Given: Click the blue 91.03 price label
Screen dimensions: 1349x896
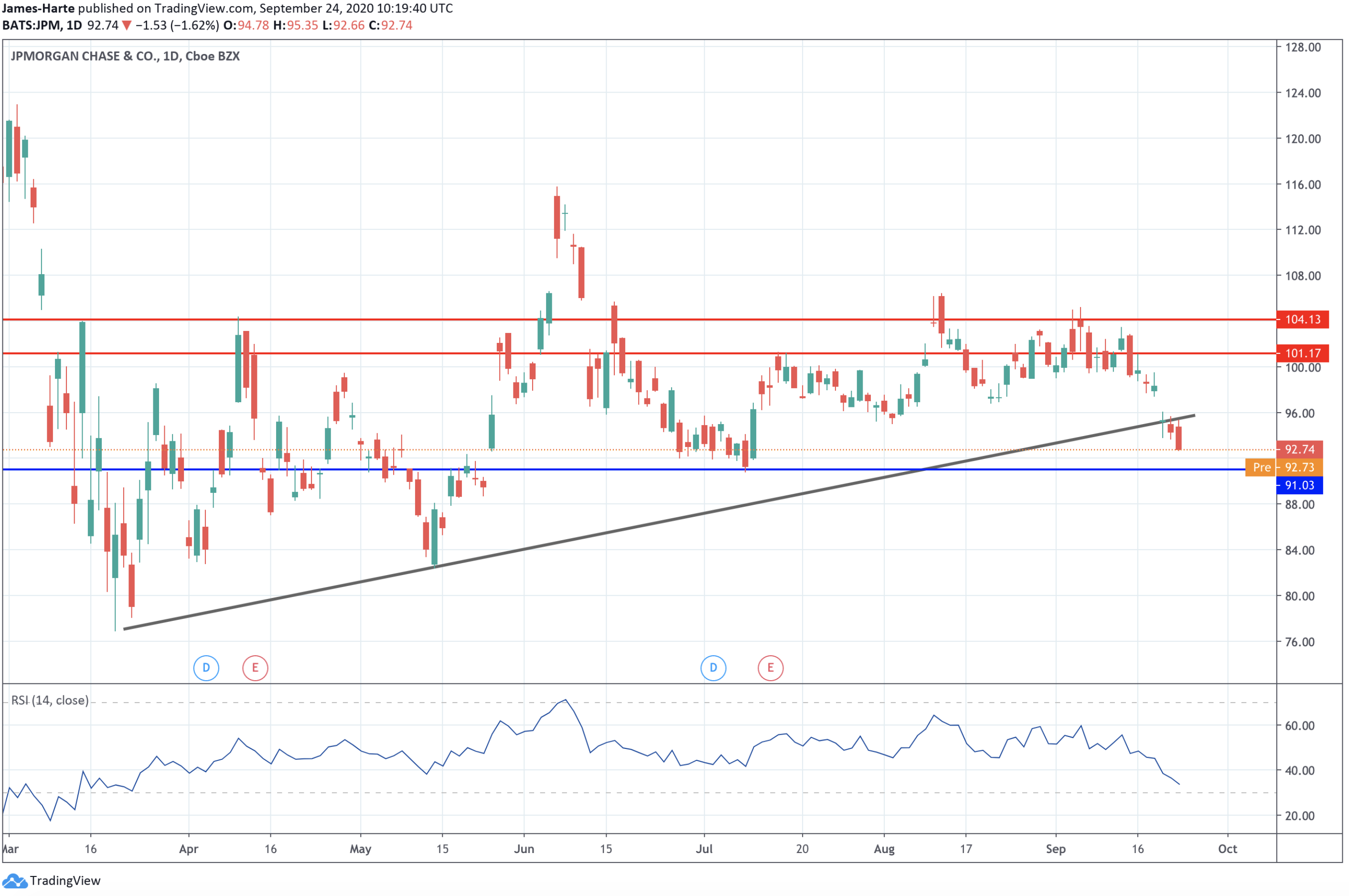Looking at the screenshot, I should click(x=1299, y=486).
